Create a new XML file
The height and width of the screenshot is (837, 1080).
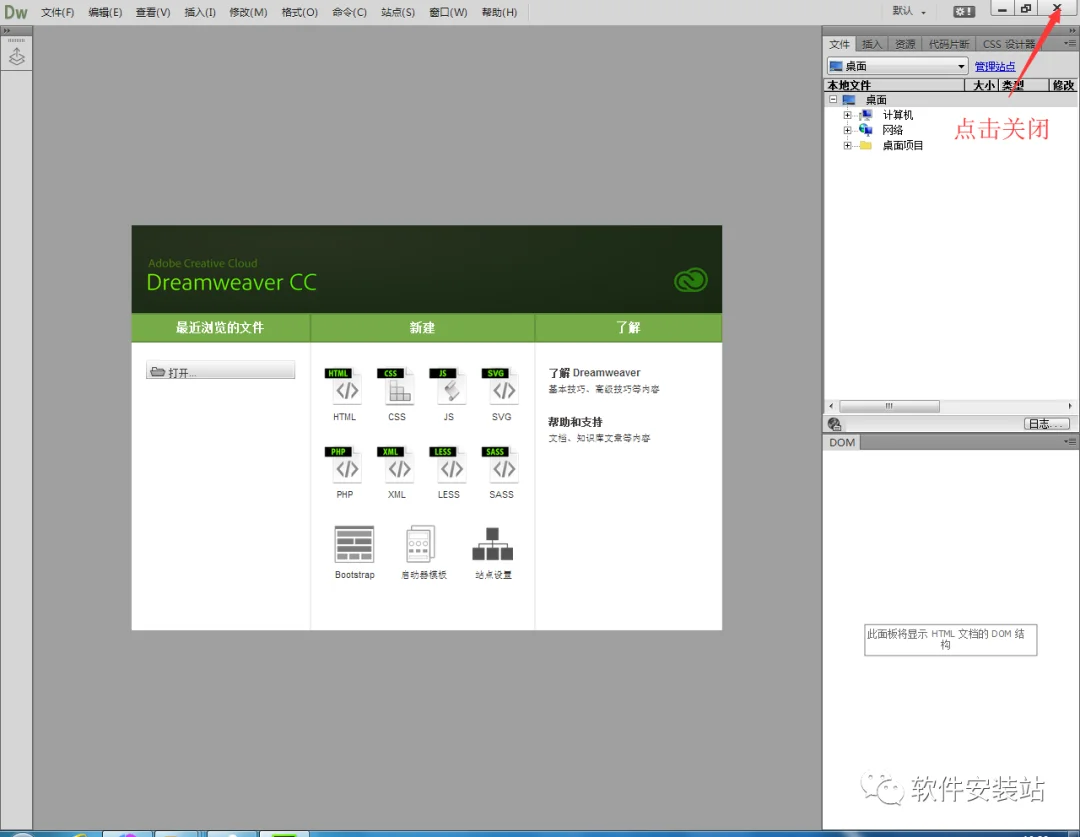tap(397, 473)
